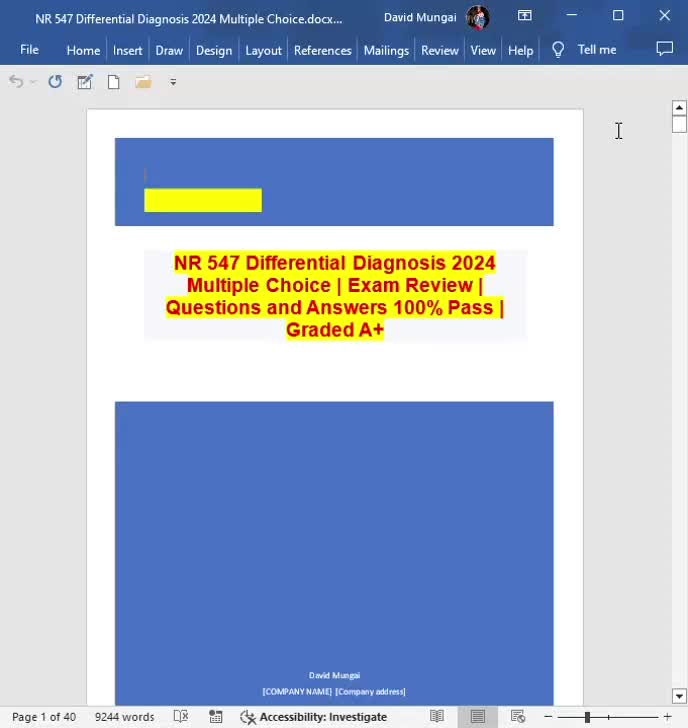The image size is (688, 728).
Task: Click the edit document pencil icon
Action: click(x=84, y=82)
